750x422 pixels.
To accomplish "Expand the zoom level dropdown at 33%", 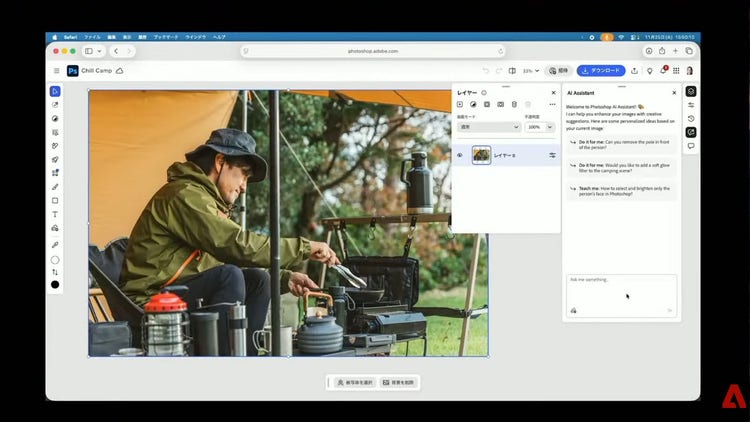I will pos(531,71).
